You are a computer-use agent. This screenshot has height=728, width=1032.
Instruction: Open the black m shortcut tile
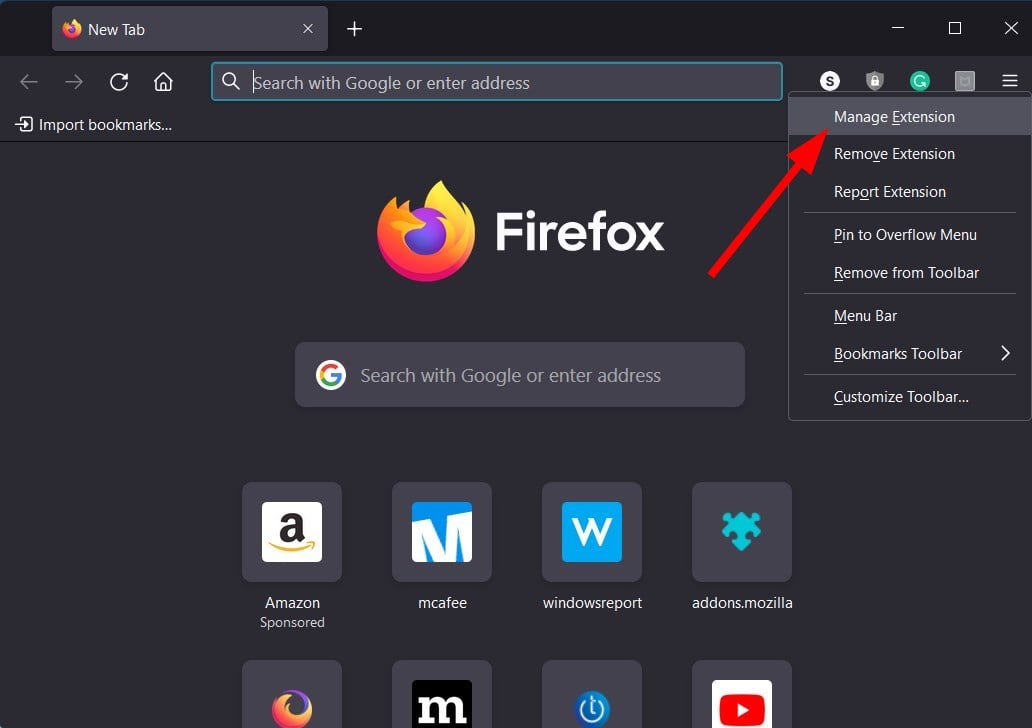coord(442,694)
